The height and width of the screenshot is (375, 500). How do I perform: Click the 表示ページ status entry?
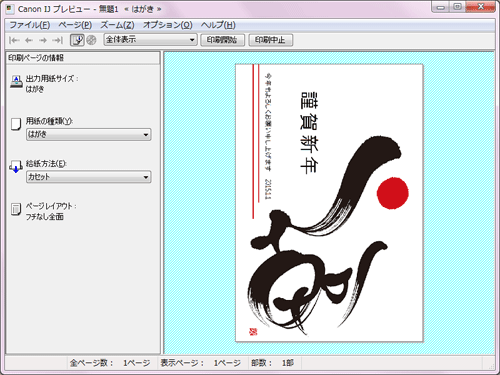coord(201,363)
